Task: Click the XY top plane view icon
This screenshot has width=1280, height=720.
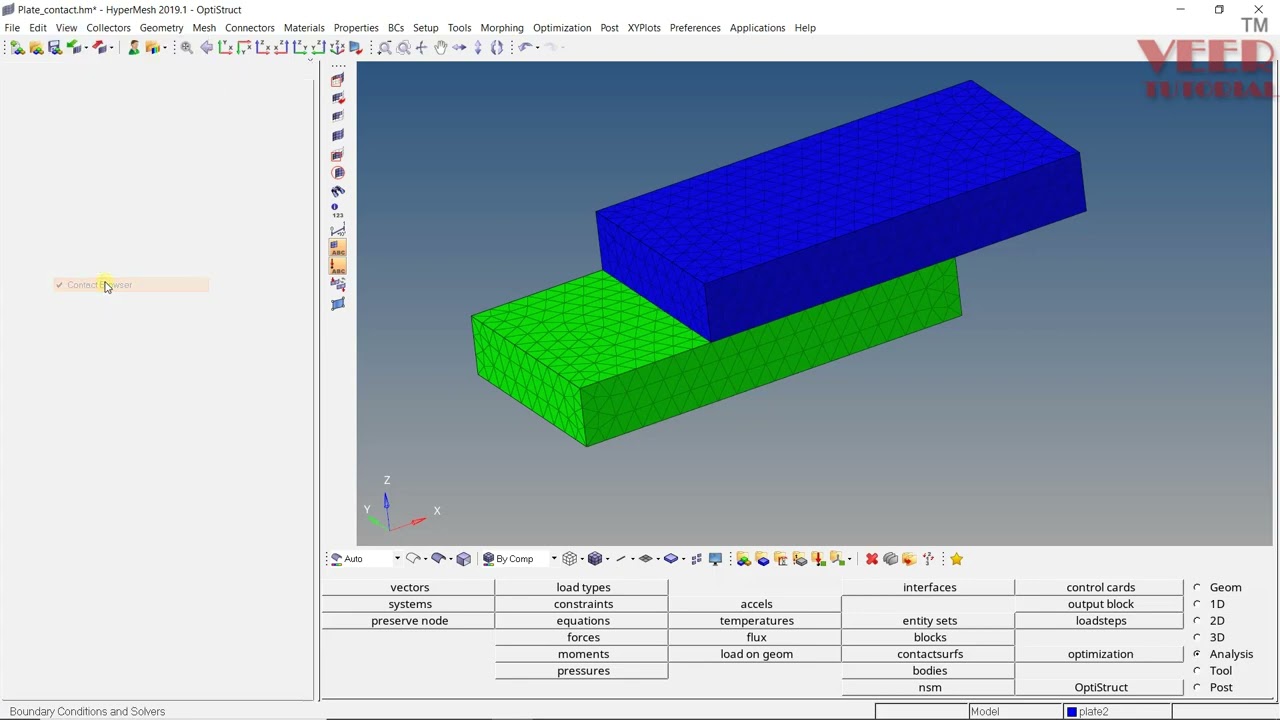Action: [225, 47]
